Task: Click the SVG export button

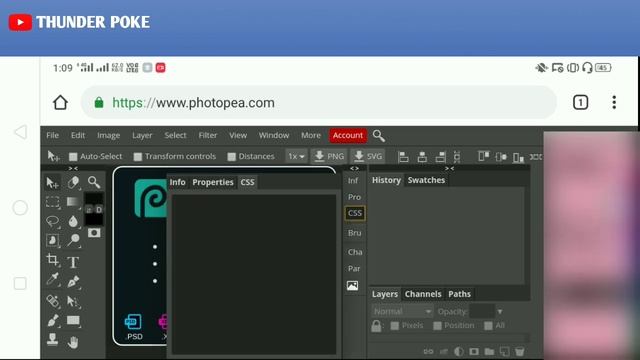Action: click(368, 156)
